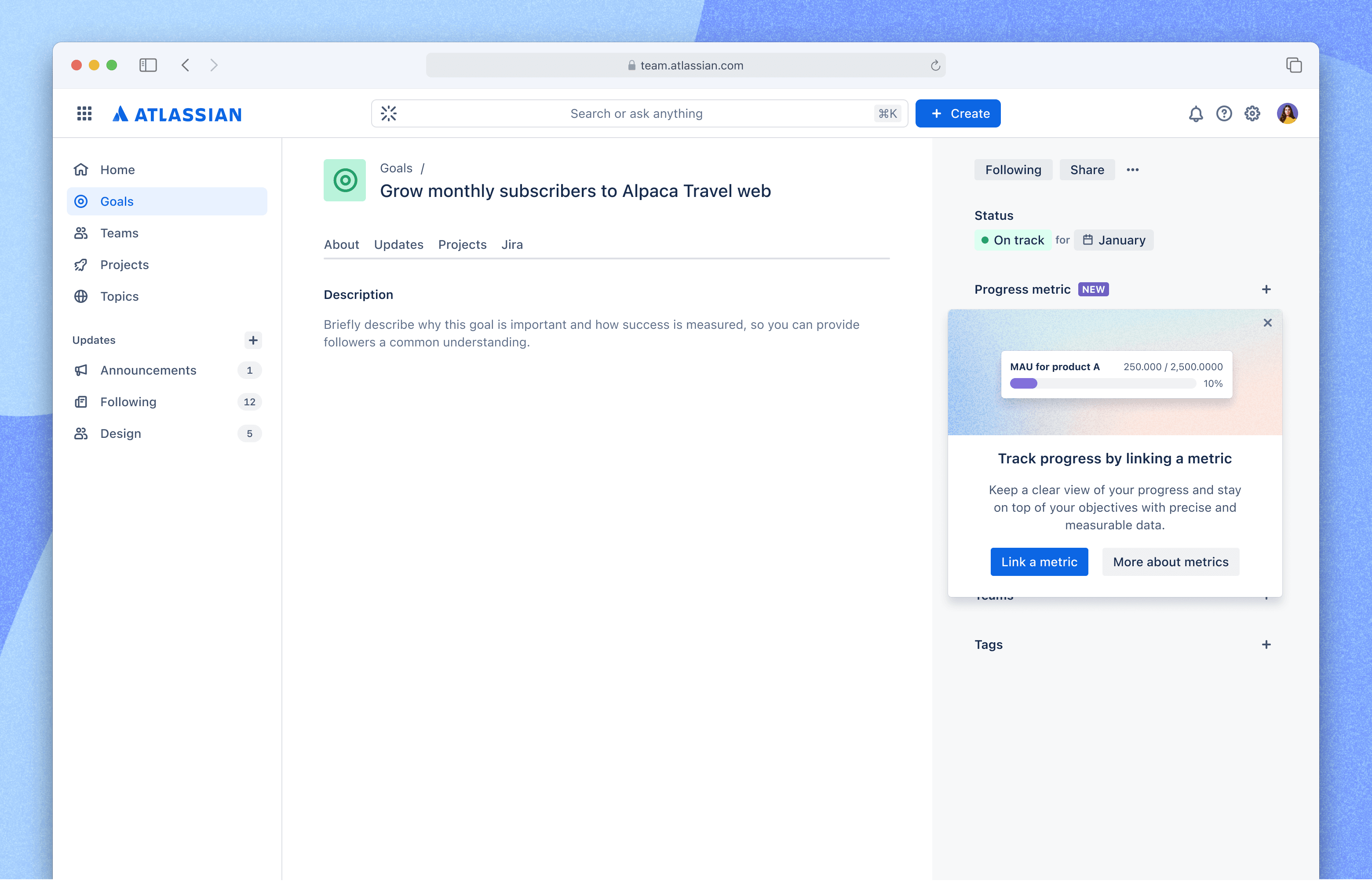Open the On track status dropdown

(x=1012, y=240)
